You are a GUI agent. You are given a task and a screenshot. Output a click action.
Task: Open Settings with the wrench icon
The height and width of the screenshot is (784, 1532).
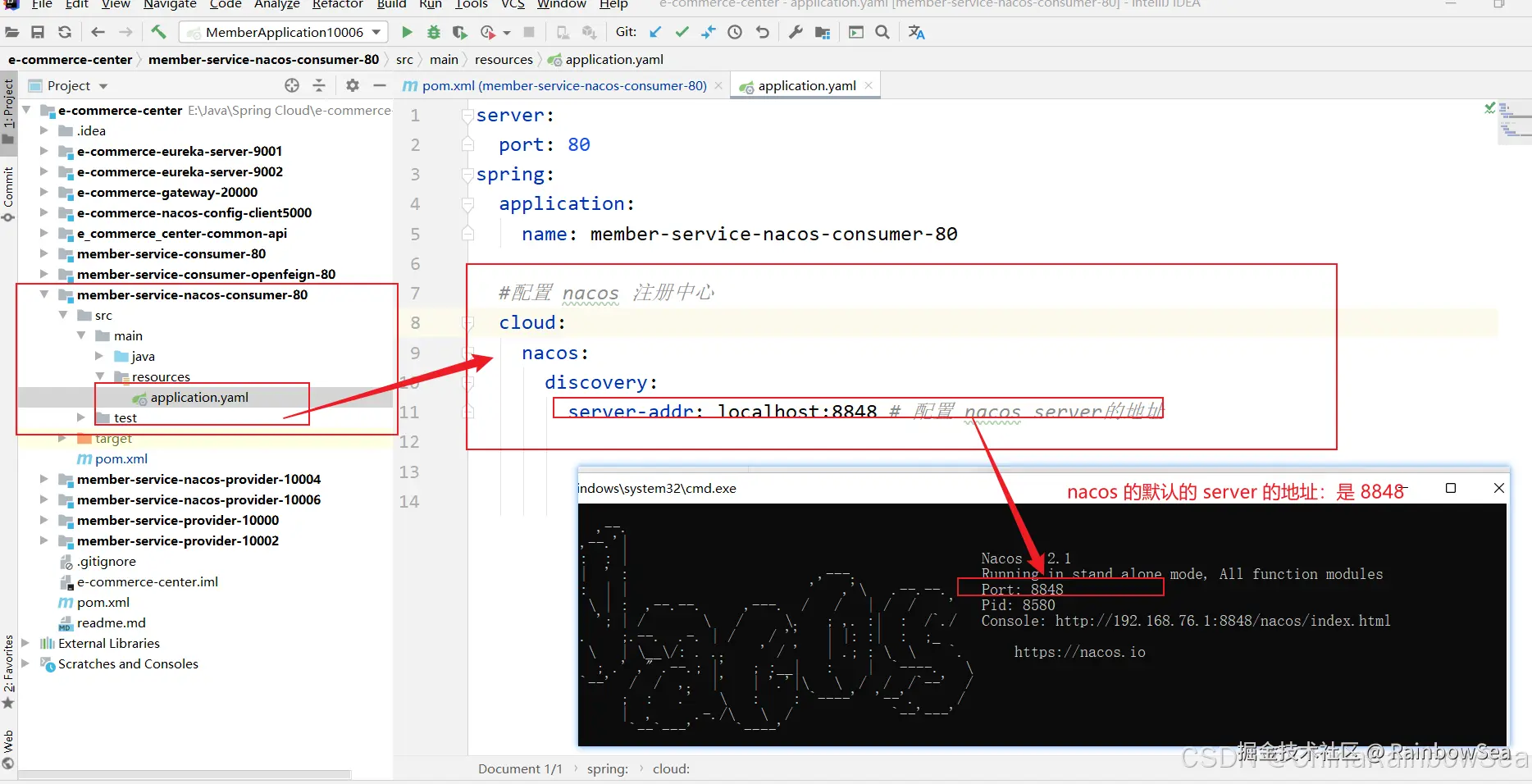[796, 32]
